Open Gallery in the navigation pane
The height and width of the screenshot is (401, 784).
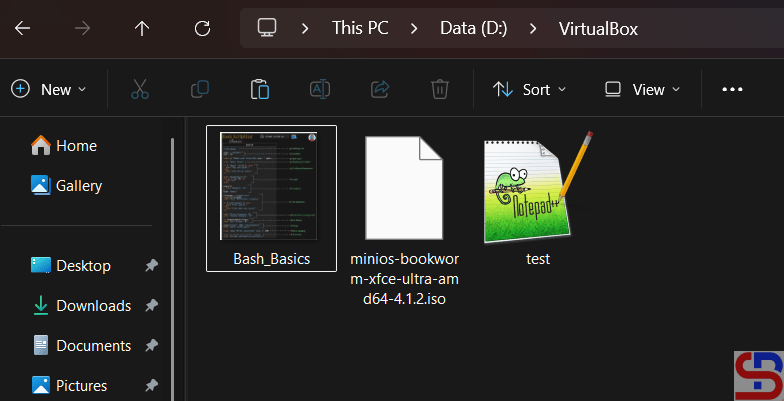78,185
